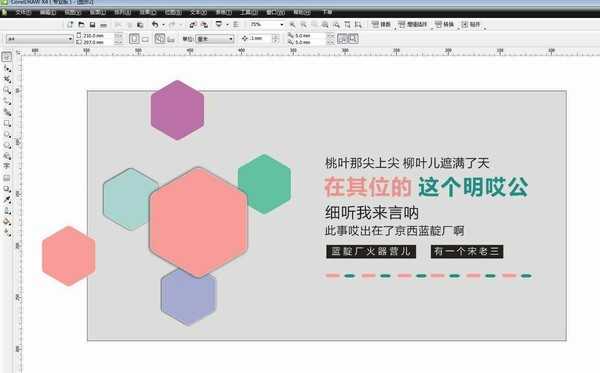Screen dimensions: 600x373
Task: Open the 视图 (View) menu
Action: tap(73, 12)
